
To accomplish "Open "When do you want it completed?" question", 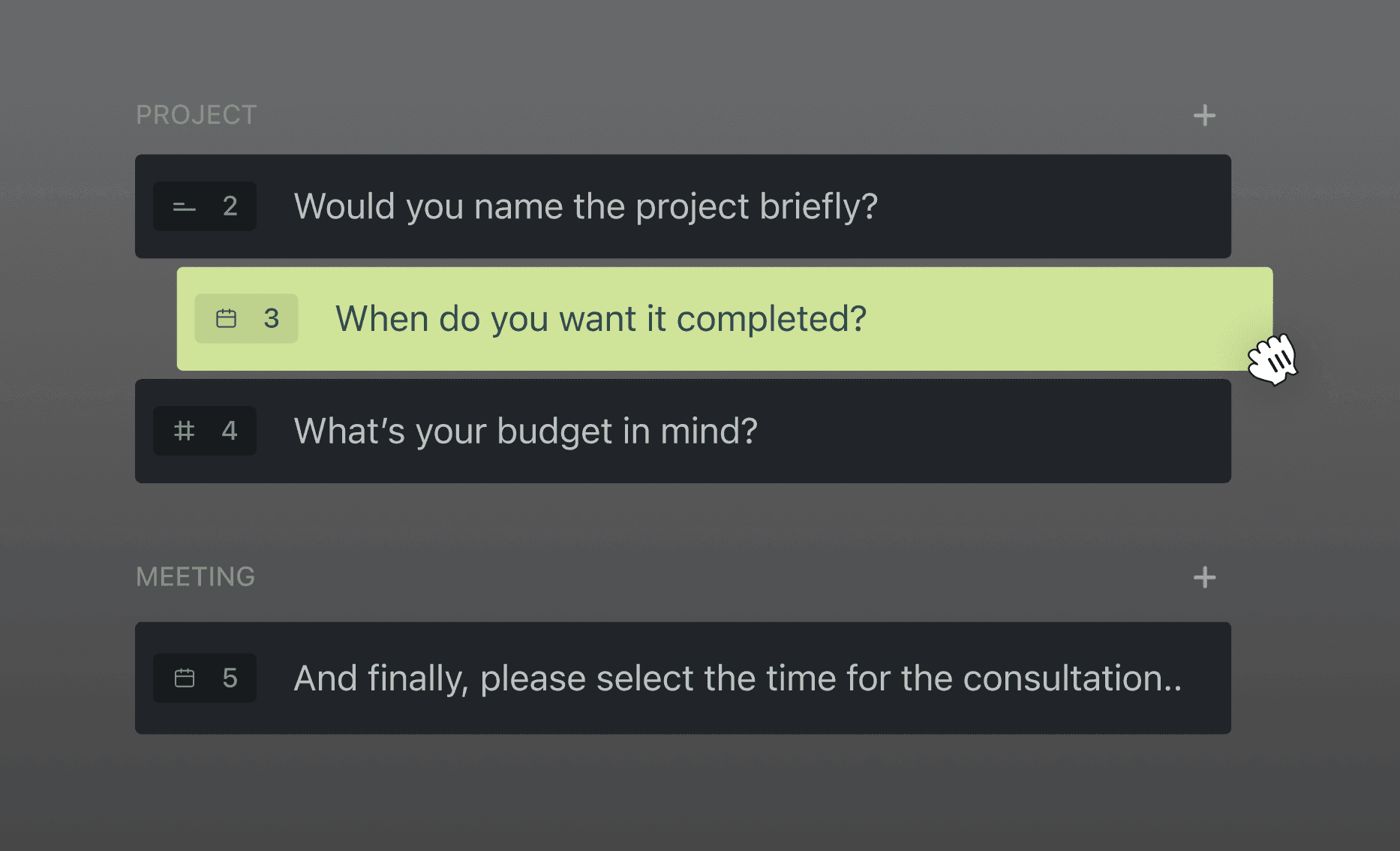I will coord(600,319).
